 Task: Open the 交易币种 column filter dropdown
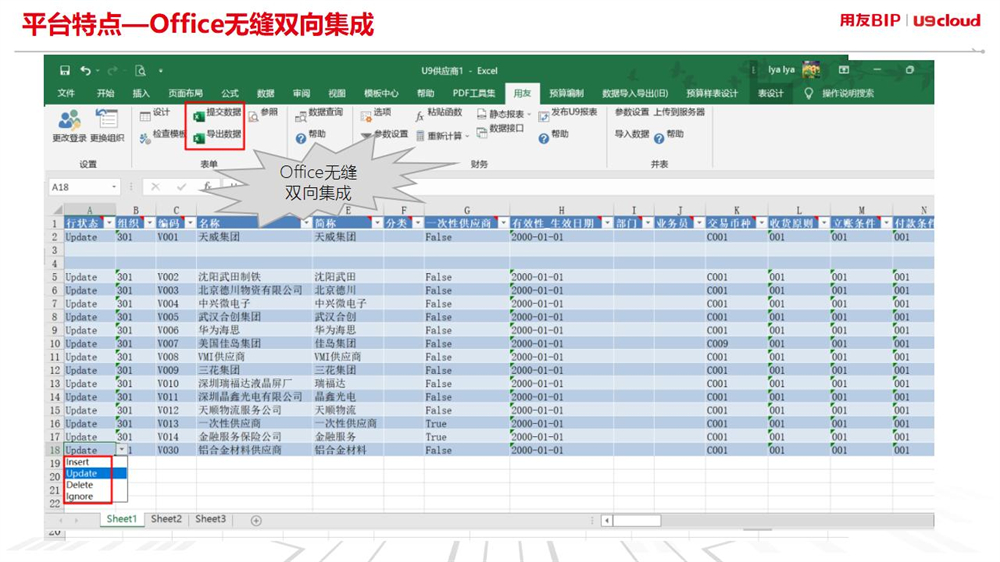coord(761,223)
